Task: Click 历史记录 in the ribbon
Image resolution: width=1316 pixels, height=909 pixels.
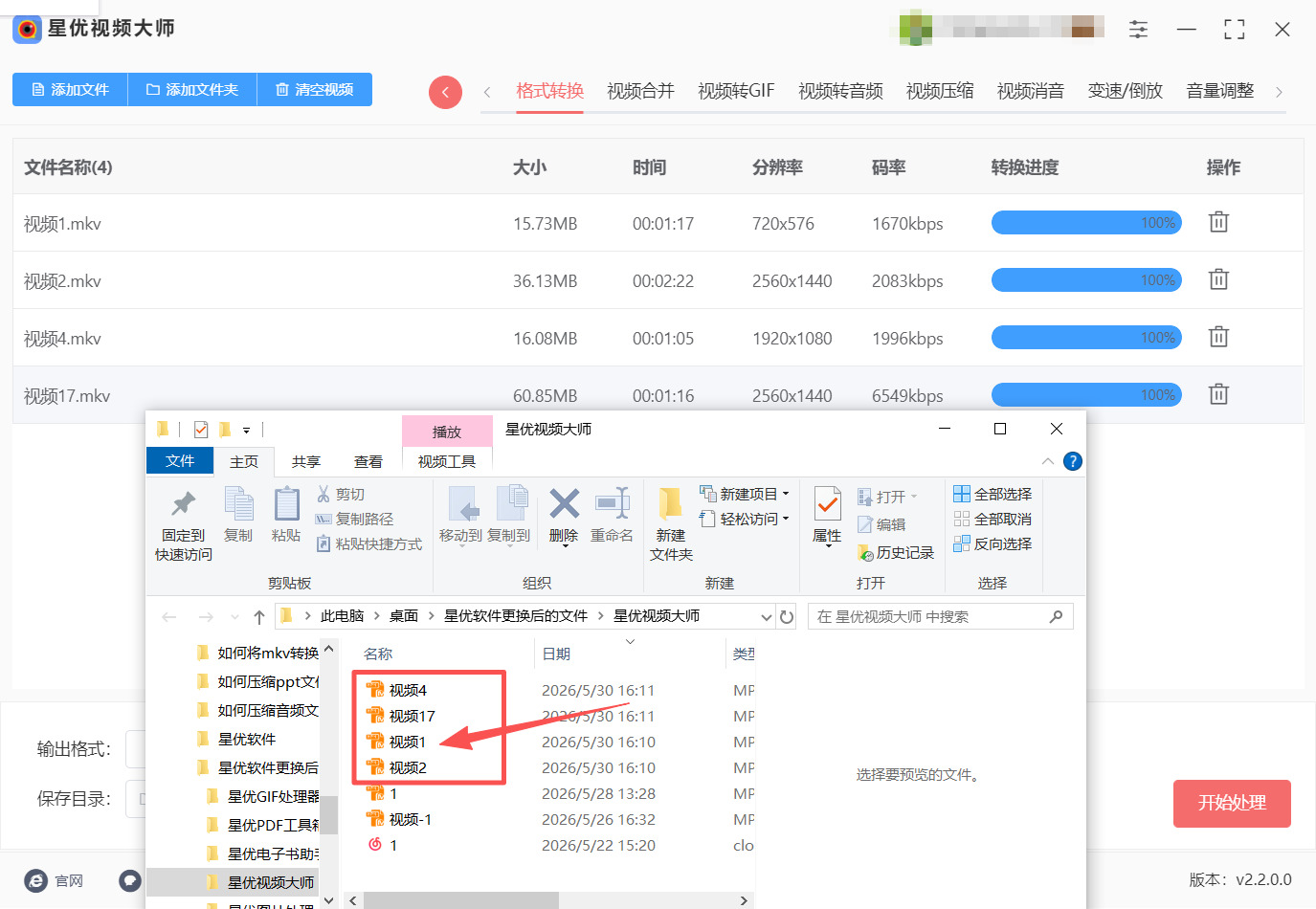Action: click(x=896, y=553)
